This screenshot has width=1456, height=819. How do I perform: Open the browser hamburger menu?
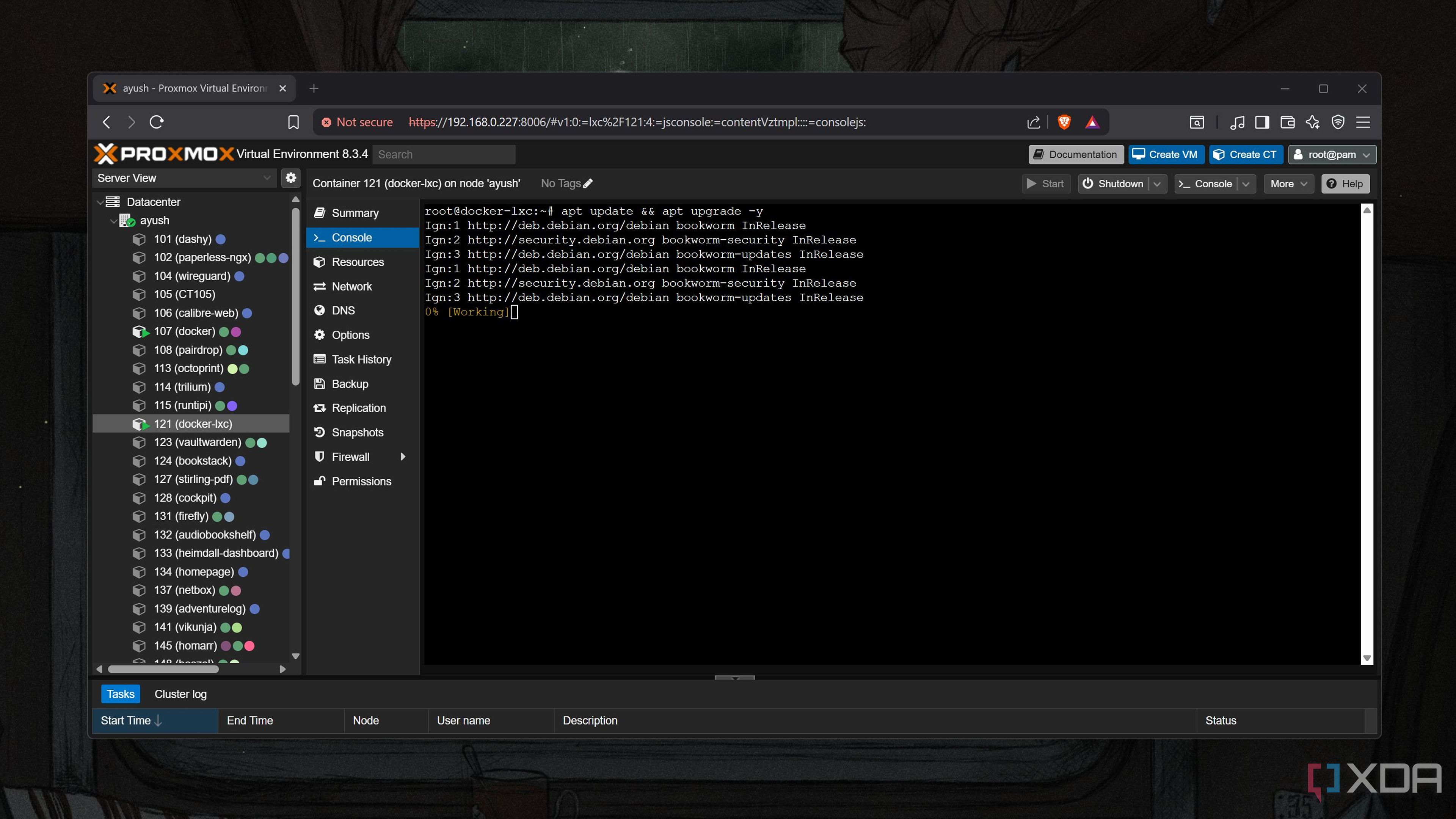1363,122
